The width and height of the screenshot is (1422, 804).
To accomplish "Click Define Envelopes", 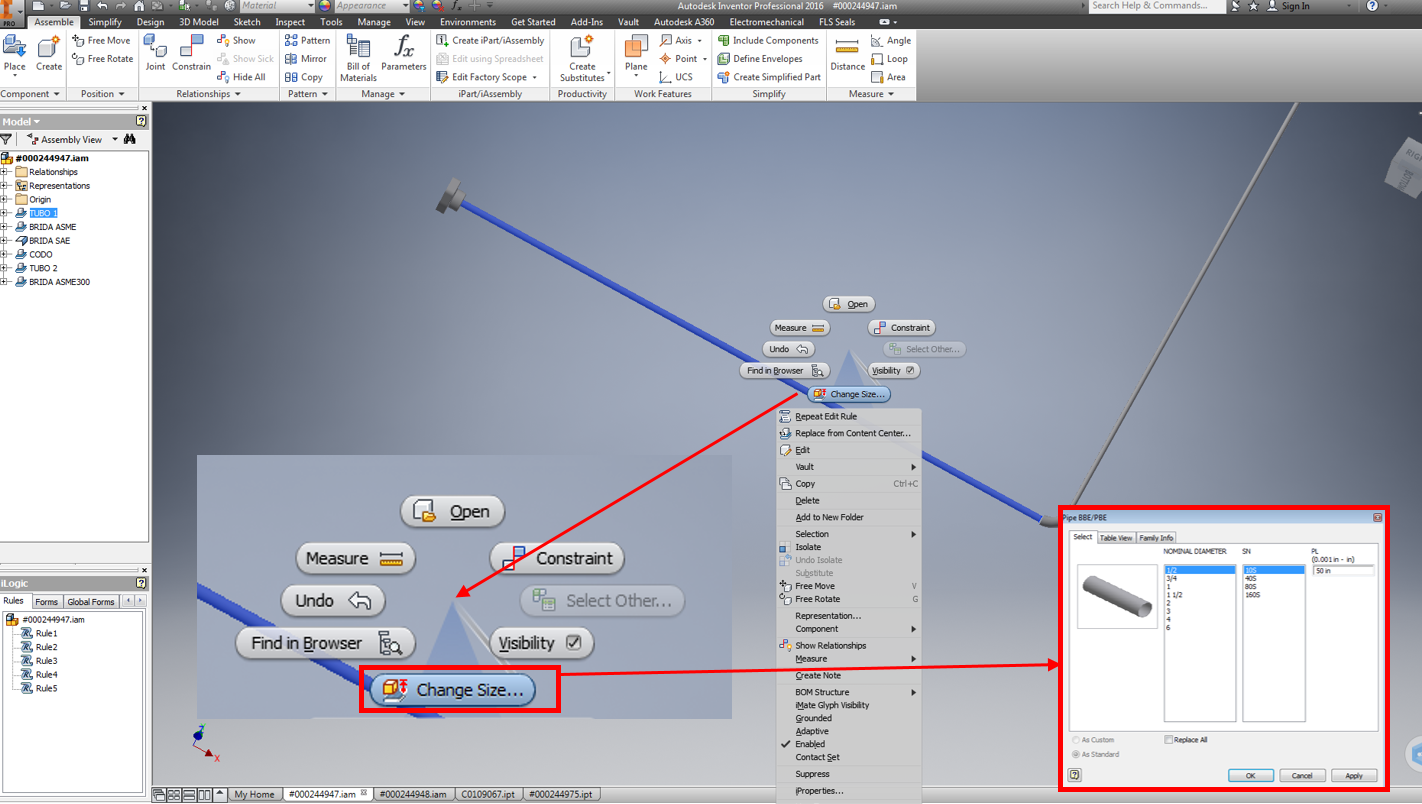I will 760,59.
